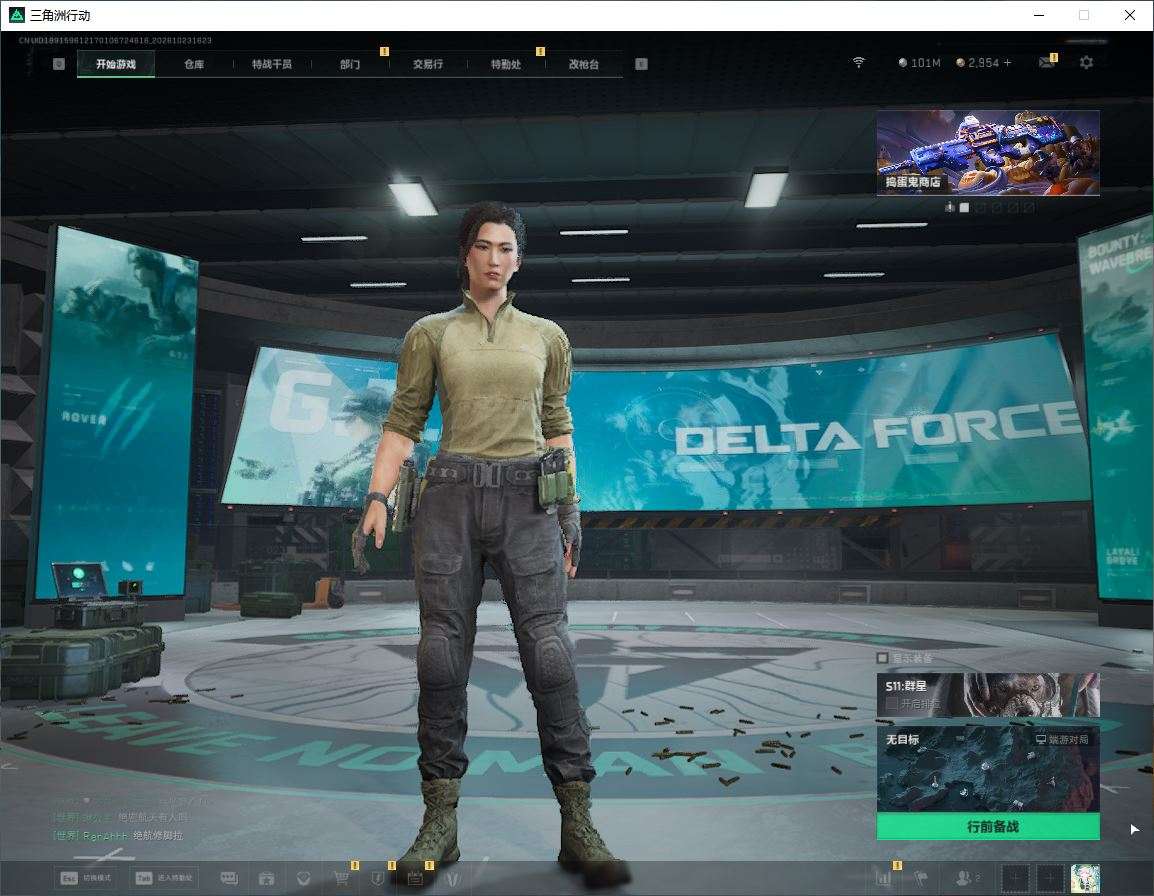Select the white banner page indicator dot

click(964, 208)
